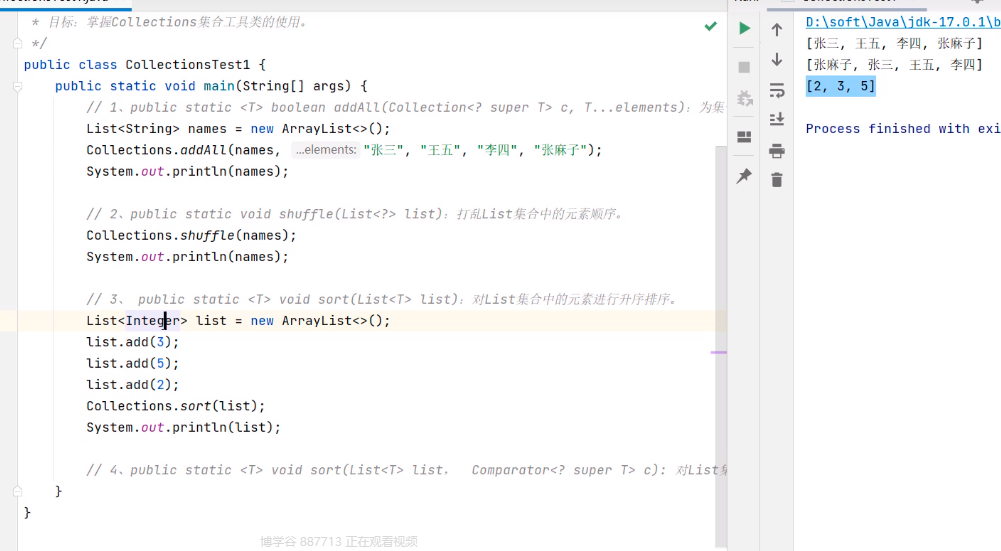This screenshot has height=551, width=1001.
Task: Click 'System.out.println(names);' after shuffle call
Action: pos(187,257)
